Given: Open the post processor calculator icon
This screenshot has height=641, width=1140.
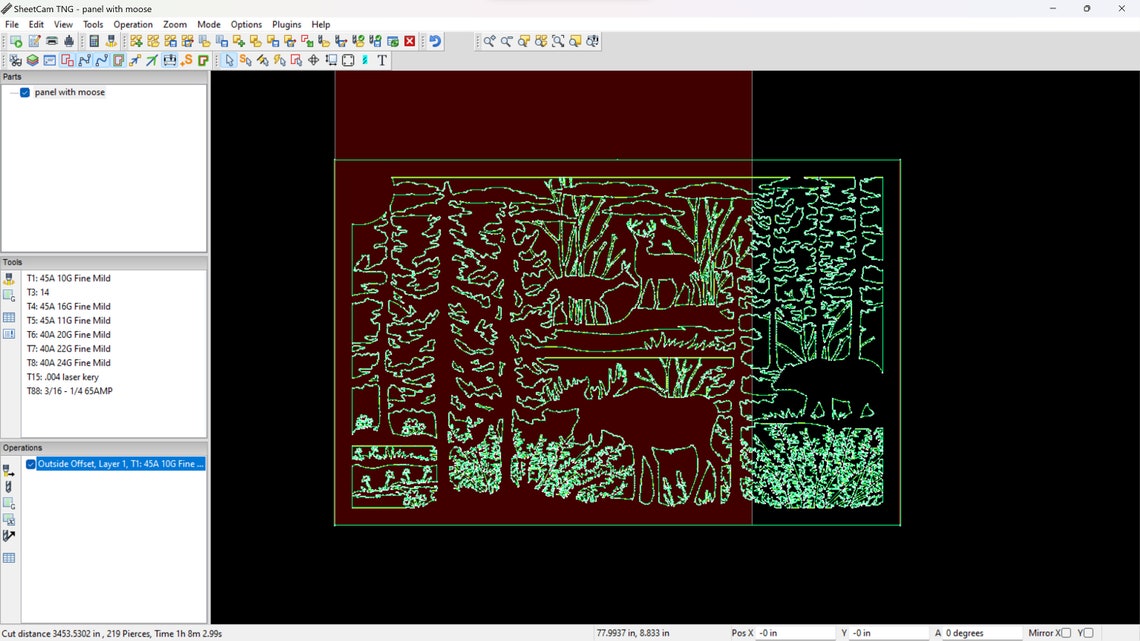Looking at the screenshot, I should [x=95, y=41].
